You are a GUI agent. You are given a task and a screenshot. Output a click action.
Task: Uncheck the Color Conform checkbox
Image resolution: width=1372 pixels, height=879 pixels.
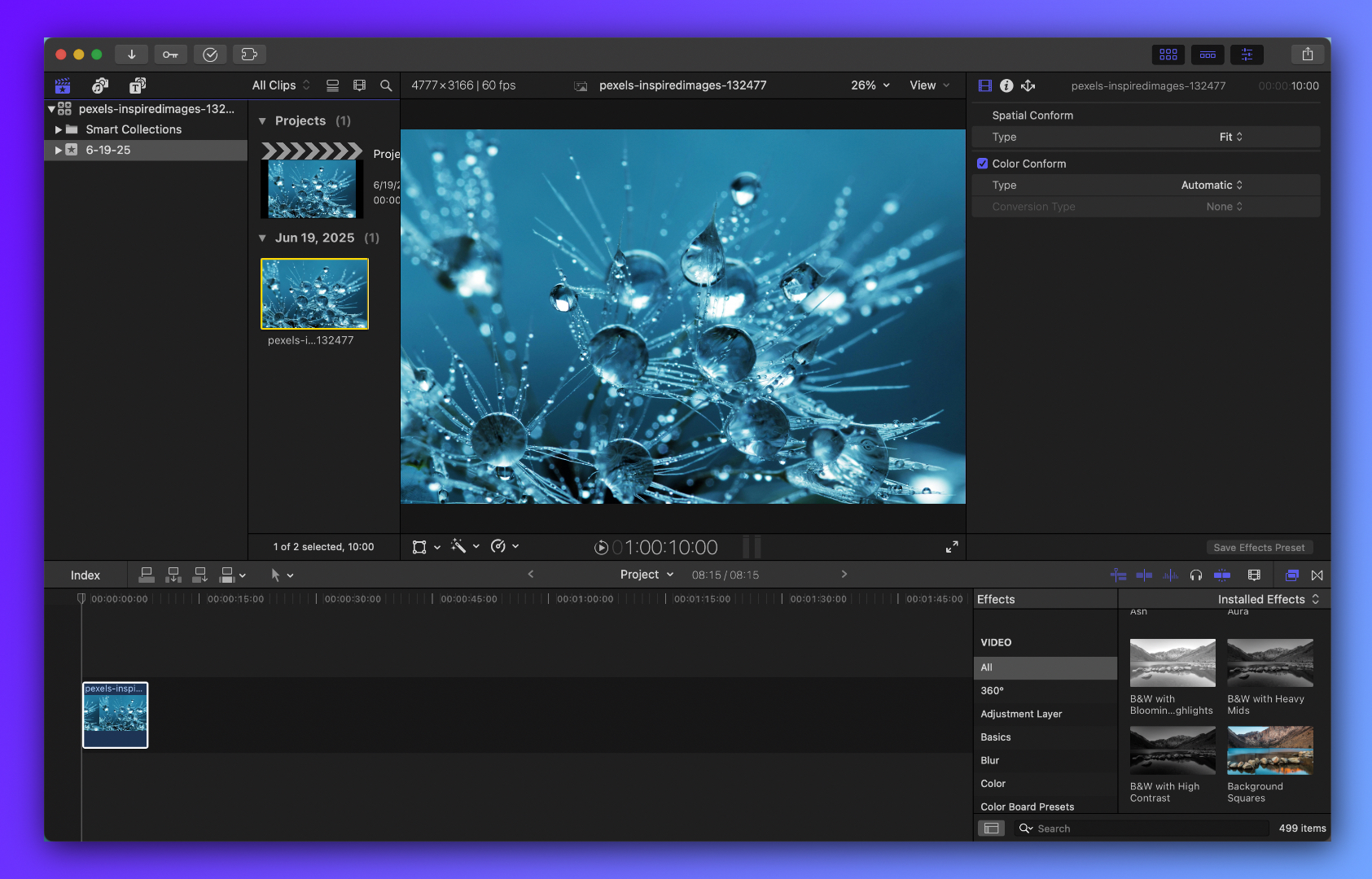click(983, 164)
